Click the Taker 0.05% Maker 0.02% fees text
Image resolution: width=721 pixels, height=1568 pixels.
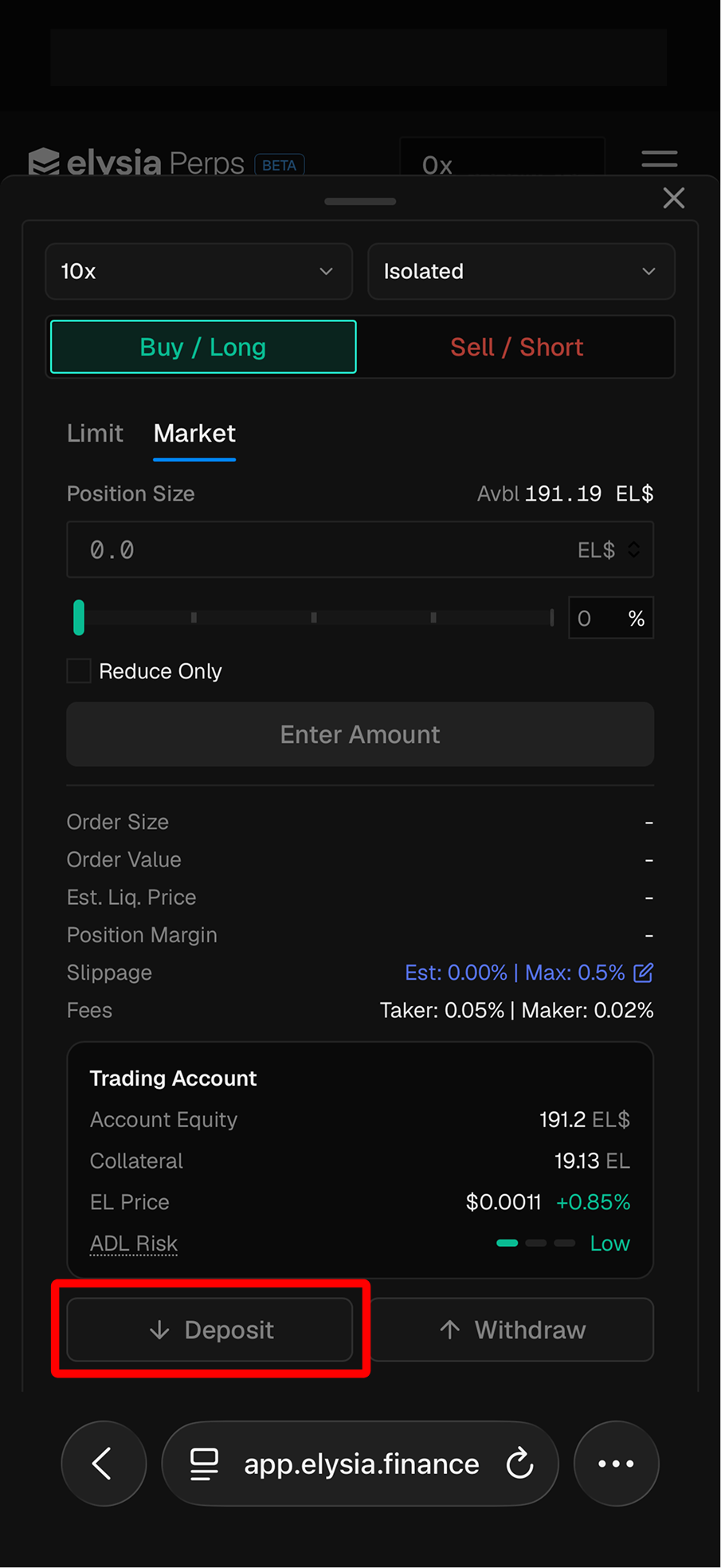pos(516,1010)
